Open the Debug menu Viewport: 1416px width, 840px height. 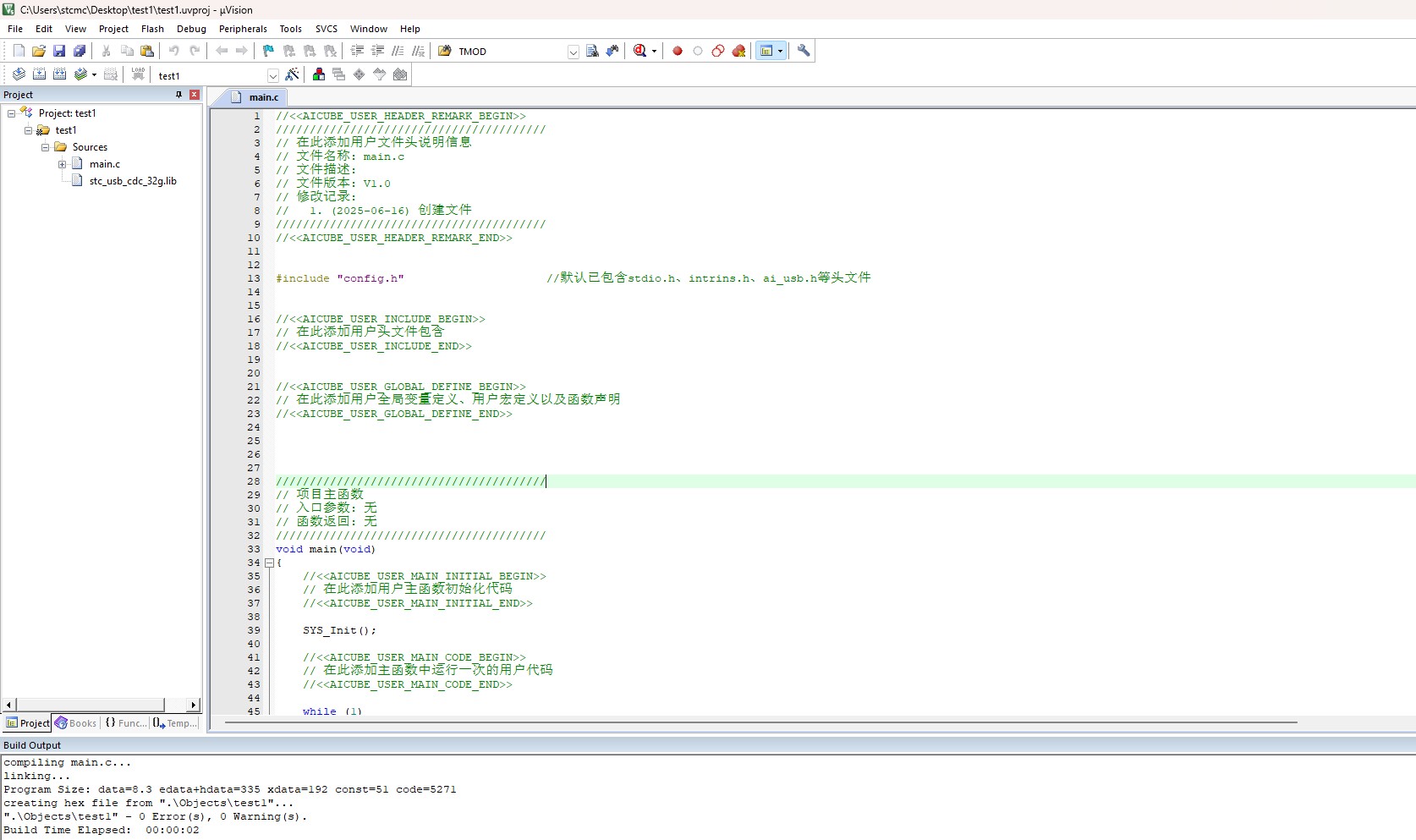[x=191, y=29]
